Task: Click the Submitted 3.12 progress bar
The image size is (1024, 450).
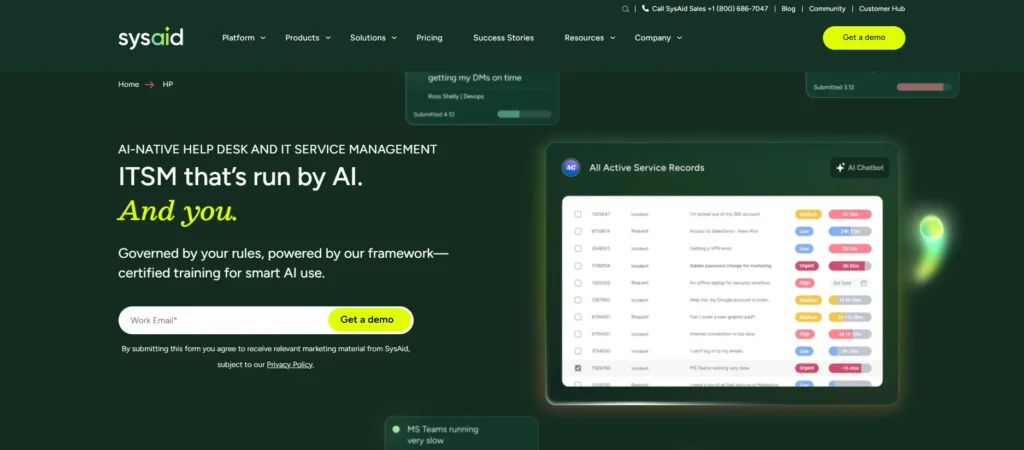Action: (x=924, y=87)
